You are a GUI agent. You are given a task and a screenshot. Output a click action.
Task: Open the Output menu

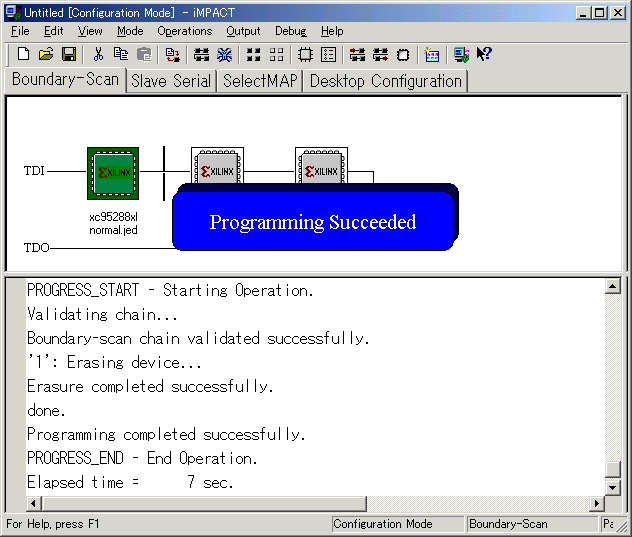pyautogui.click(x=243, y=31)
